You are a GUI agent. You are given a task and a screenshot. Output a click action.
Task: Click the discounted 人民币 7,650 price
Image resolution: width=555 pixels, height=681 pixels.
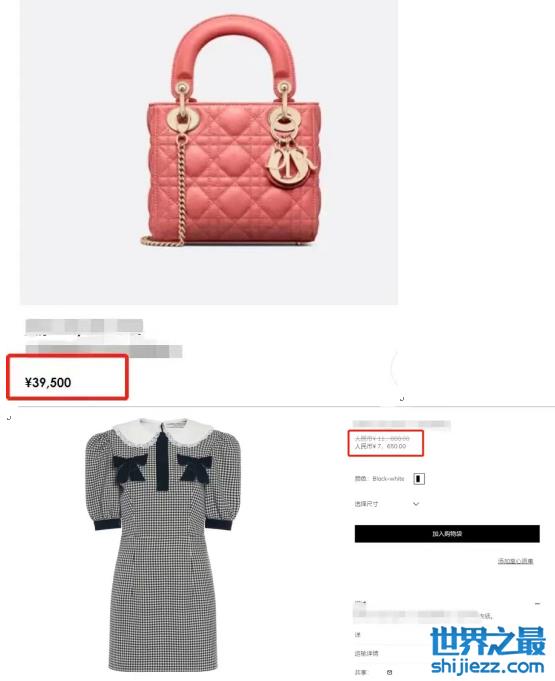(380, 446)
